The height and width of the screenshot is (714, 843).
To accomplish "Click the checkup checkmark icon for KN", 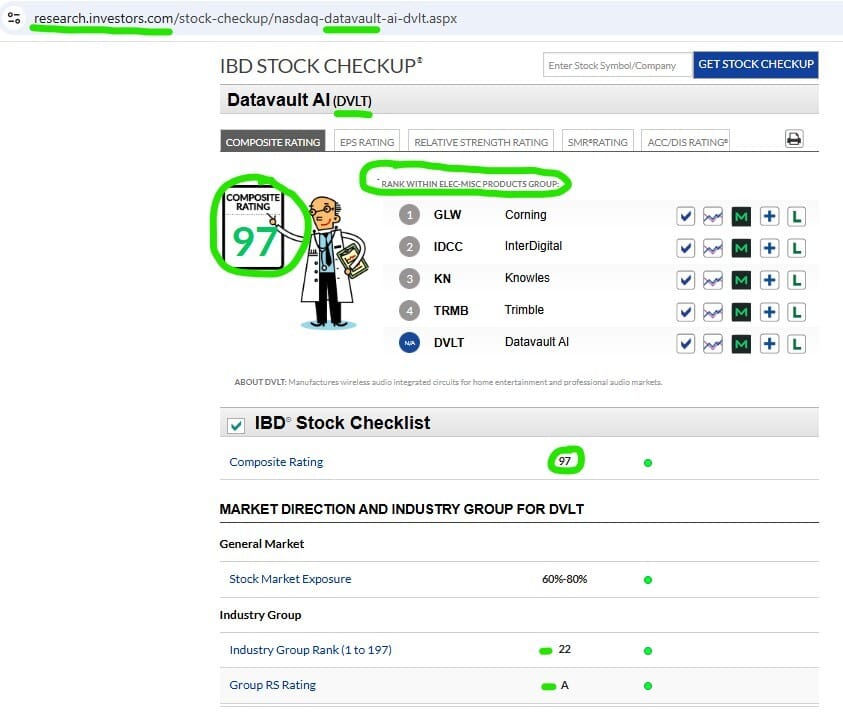I will pyautogui.click(x=685, y=280).
